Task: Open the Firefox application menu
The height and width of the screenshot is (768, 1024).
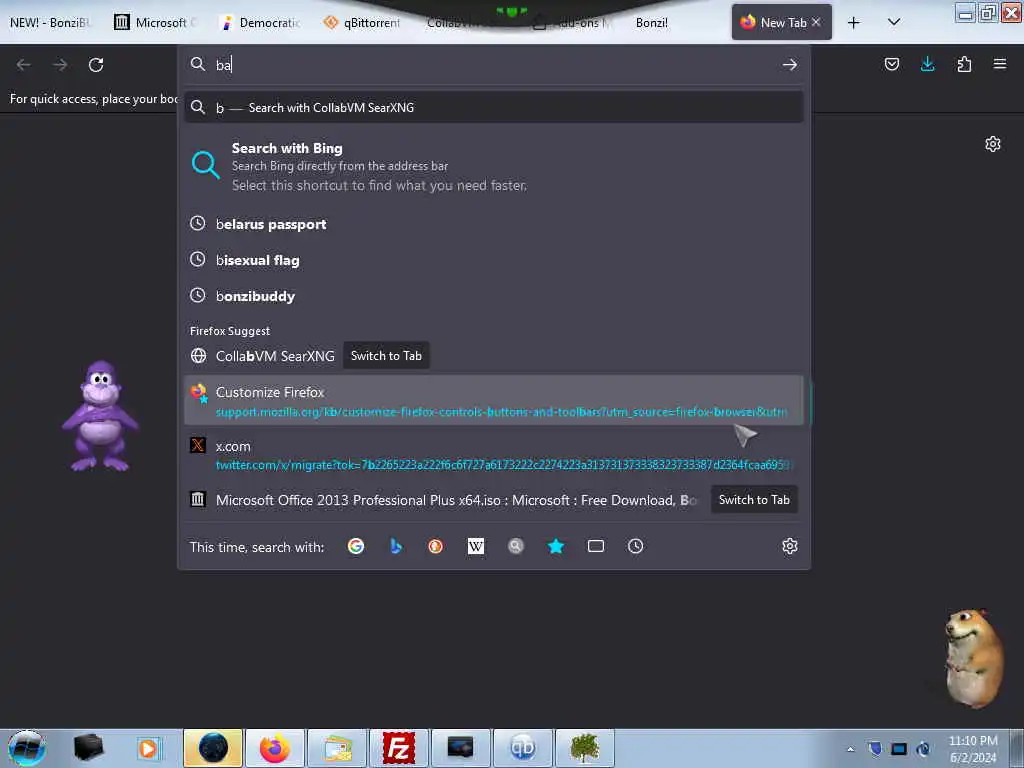Action: point(1000,64)
